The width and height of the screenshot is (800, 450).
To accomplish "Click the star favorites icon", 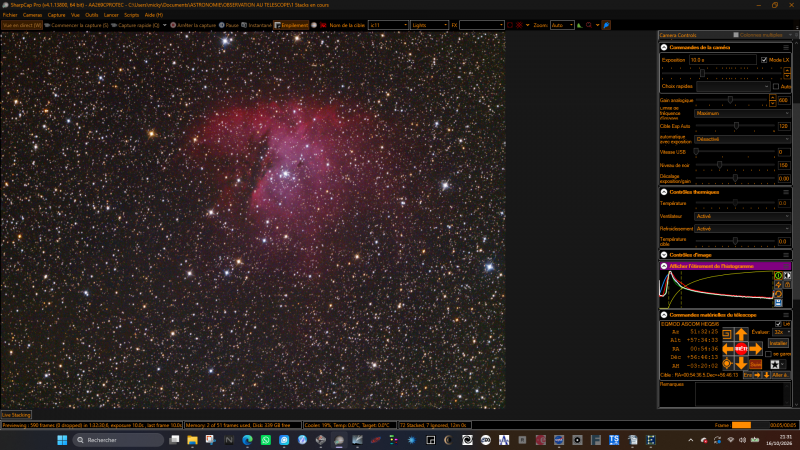I will [x=774, y=364].
